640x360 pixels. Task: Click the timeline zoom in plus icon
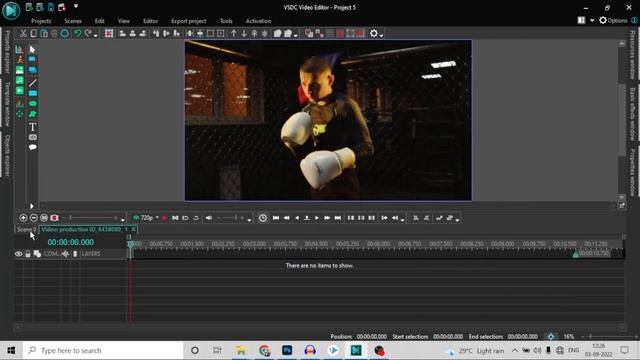click(x=23, y=218)
